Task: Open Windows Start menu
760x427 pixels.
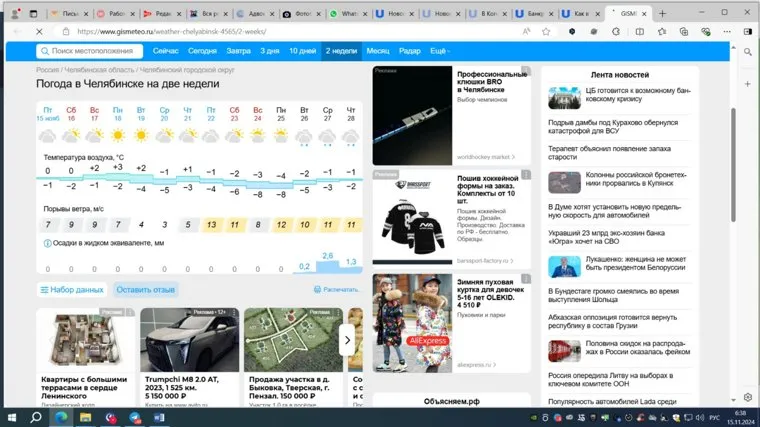Action: click(x=14, y=416)
